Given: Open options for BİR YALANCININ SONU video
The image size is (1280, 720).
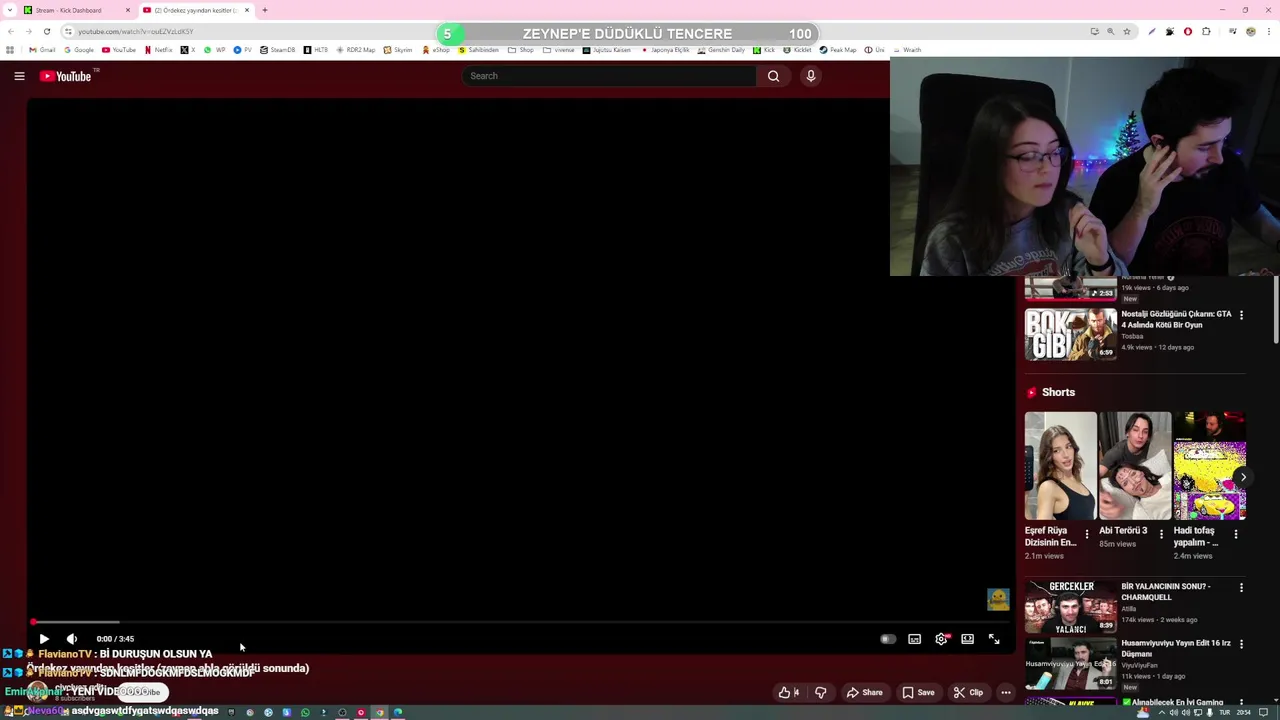Looking at the screenshot, I should pyautogui.click(x=1241, y=588).
